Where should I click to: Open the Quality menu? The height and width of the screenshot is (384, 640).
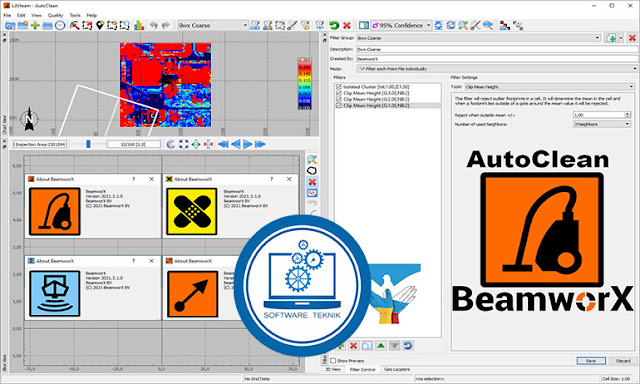(x=56, y=15)
